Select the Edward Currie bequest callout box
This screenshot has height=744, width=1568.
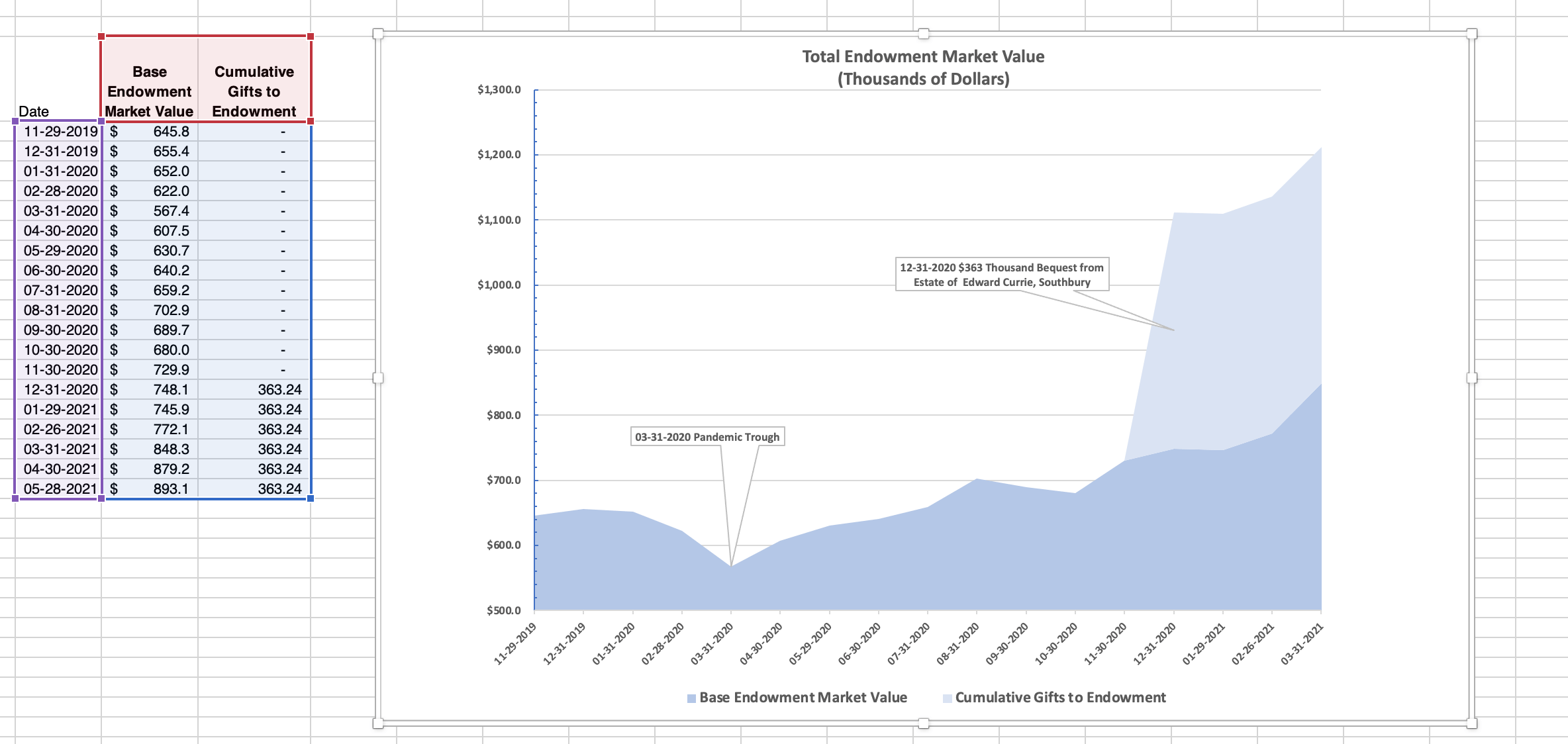pyautogui.click(x=1002, y=275)
